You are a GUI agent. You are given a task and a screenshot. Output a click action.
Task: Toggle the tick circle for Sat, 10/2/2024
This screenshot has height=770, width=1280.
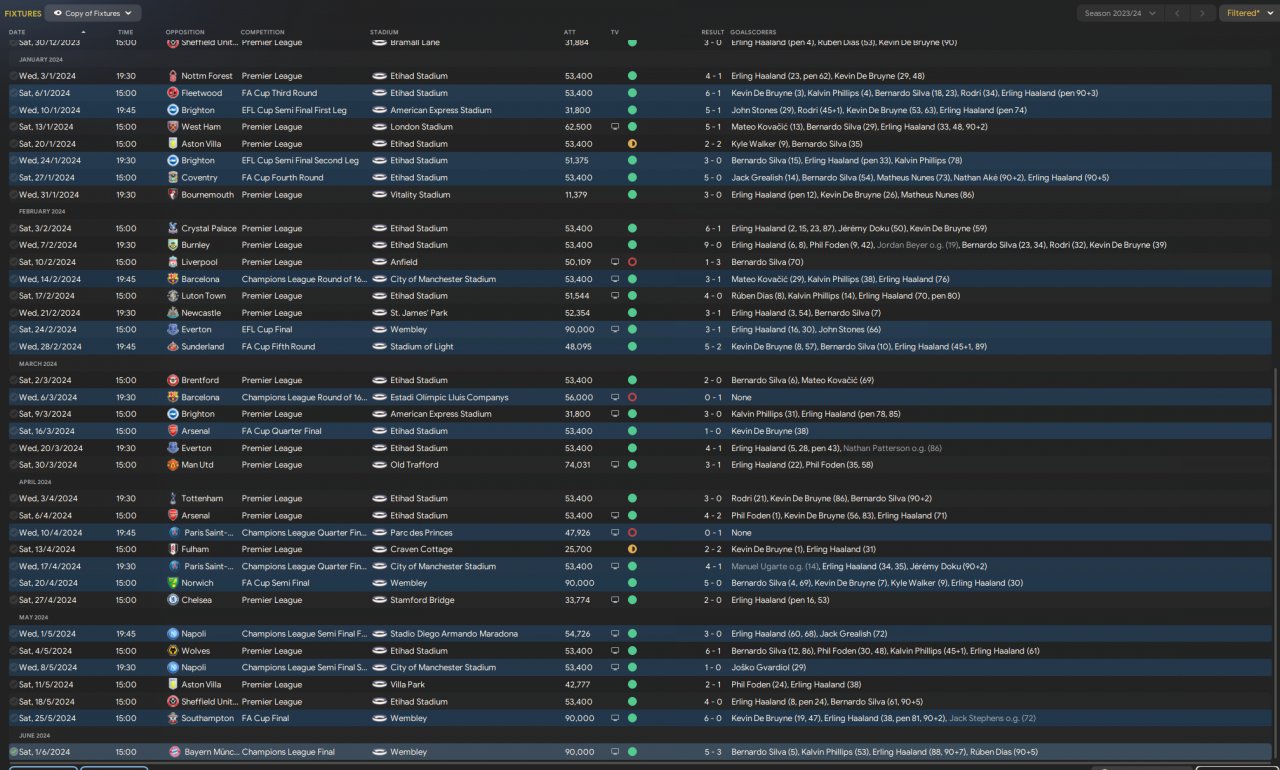[13, 262]
